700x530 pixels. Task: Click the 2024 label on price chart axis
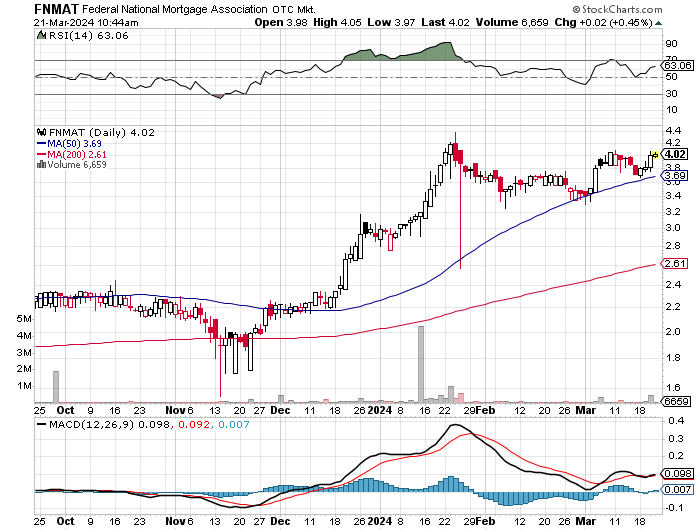tap(379, 410)
